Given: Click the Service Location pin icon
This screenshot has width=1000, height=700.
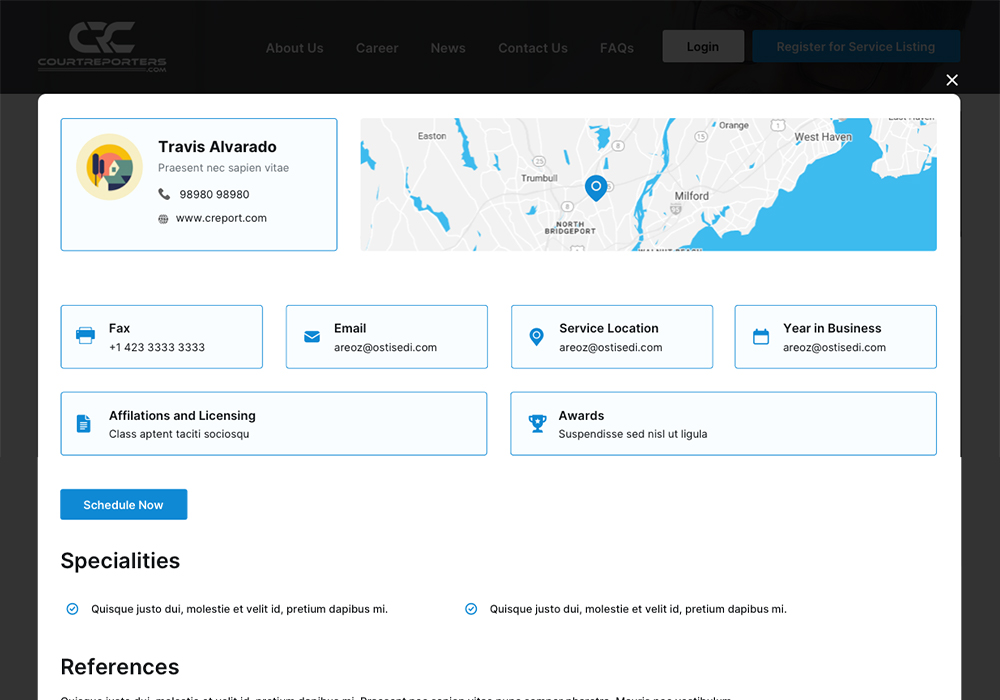Looking at the screenshot, I should tap(536, 337).
